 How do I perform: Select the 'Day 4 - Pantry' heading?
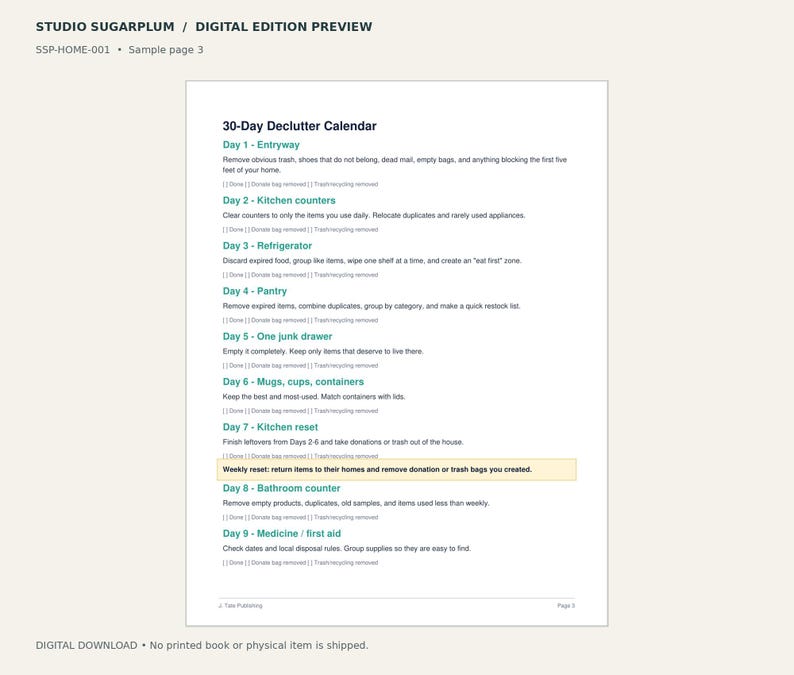point(255,291)
